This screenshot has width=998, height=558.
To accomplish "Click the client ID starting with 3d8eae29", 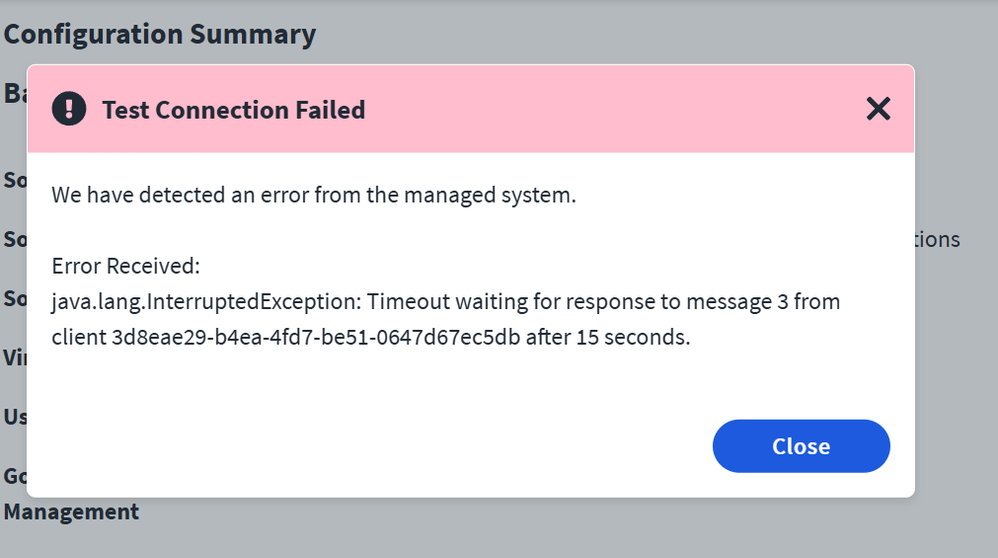I will point(316,338).
